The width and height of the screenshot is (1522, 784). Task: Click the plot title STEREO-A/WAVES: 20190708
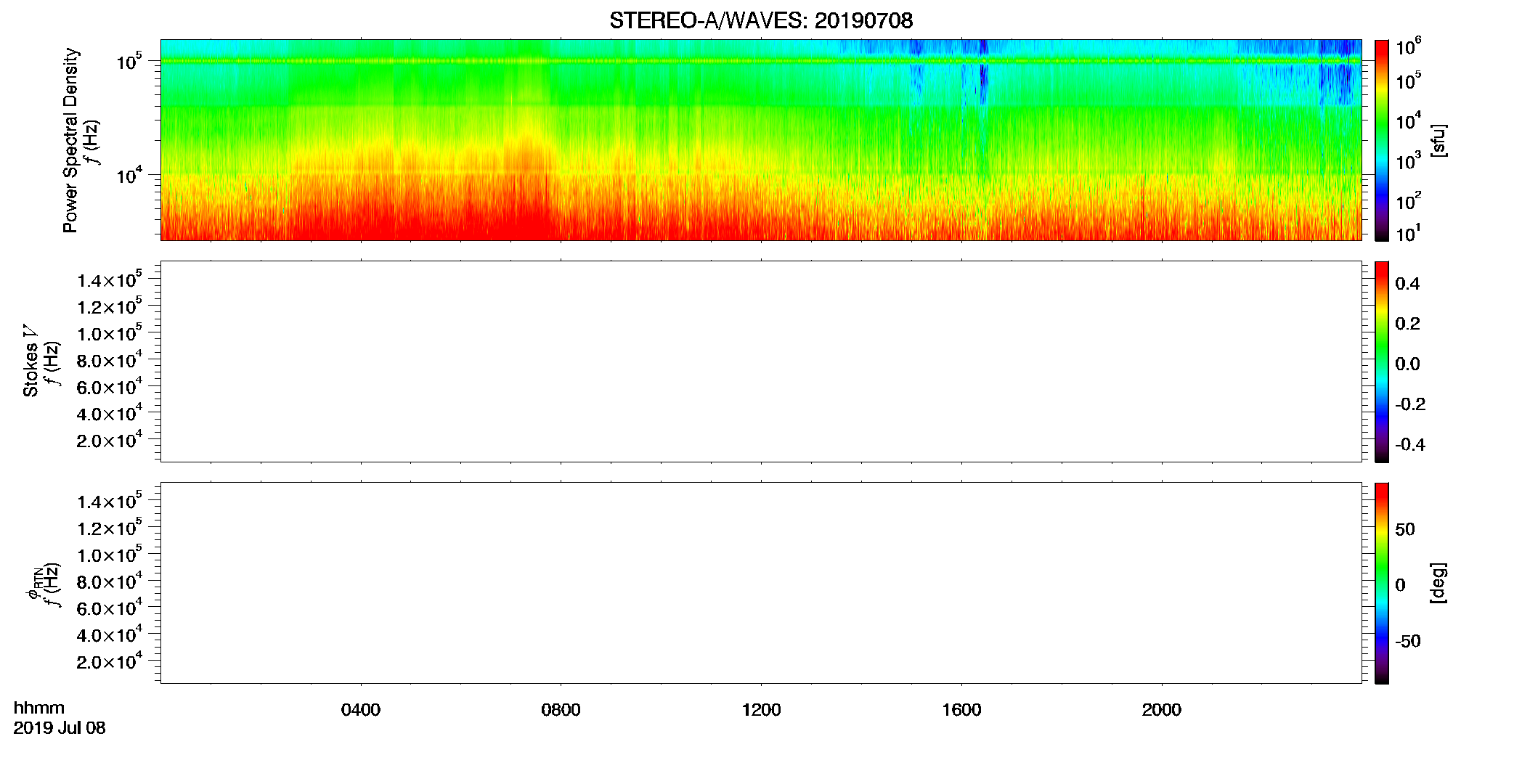click(x=761, y=20)
